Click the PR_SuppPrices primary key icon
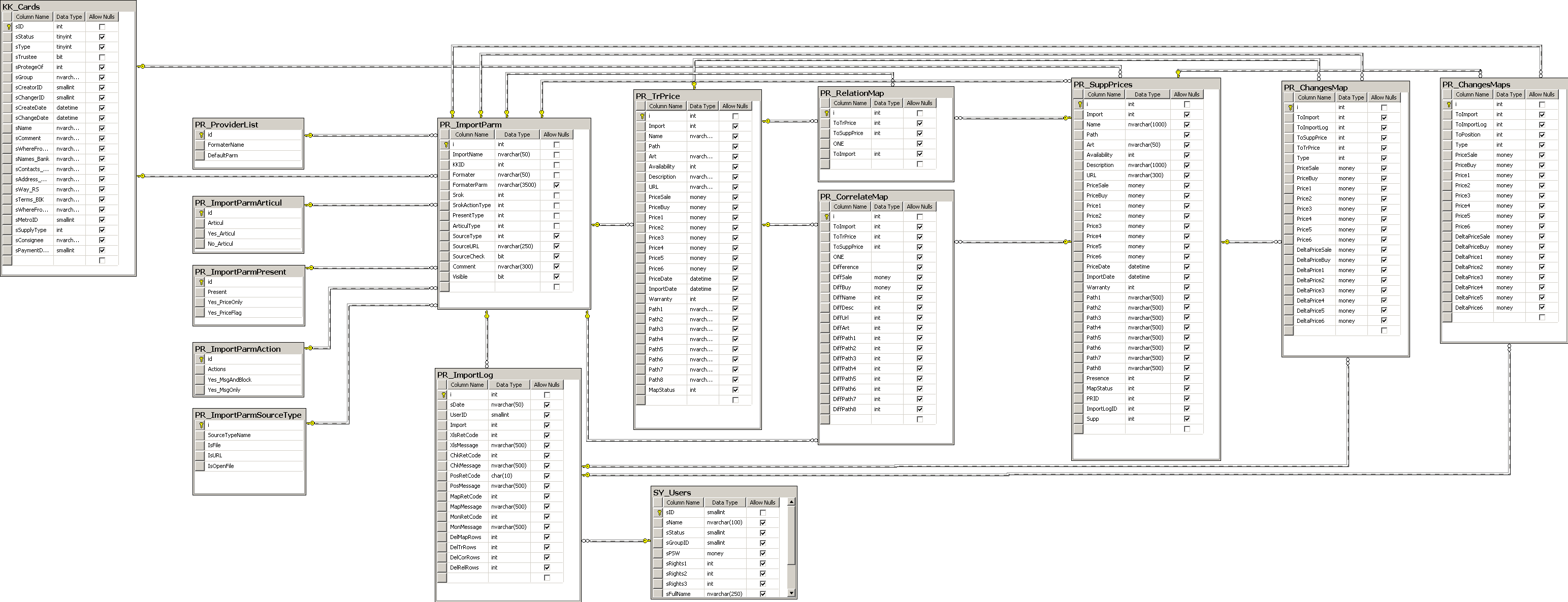The width and height of the screenshot is (1568, 602). coord(1080,105)
